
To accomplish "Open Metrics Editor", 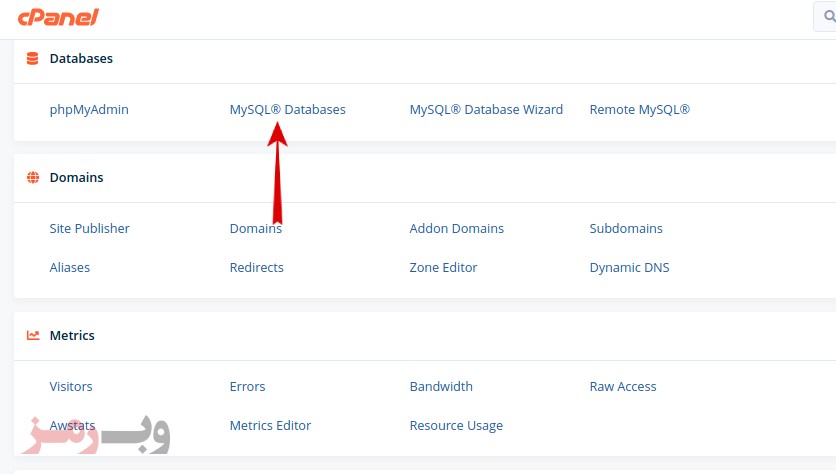I will click(x=270, y=425).
